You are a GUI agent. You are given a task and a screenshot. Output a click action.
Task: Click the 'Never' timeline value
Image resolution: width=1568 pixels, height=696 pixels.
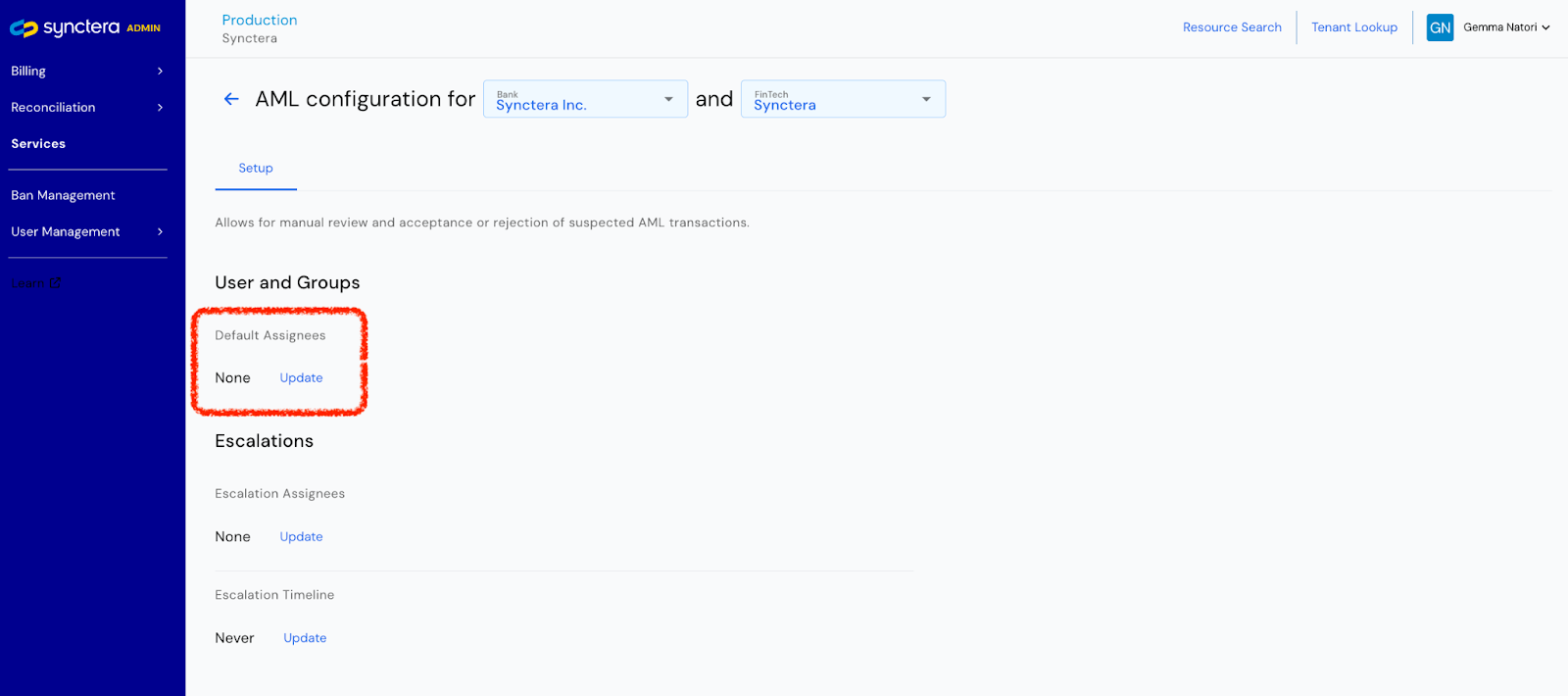234,637
